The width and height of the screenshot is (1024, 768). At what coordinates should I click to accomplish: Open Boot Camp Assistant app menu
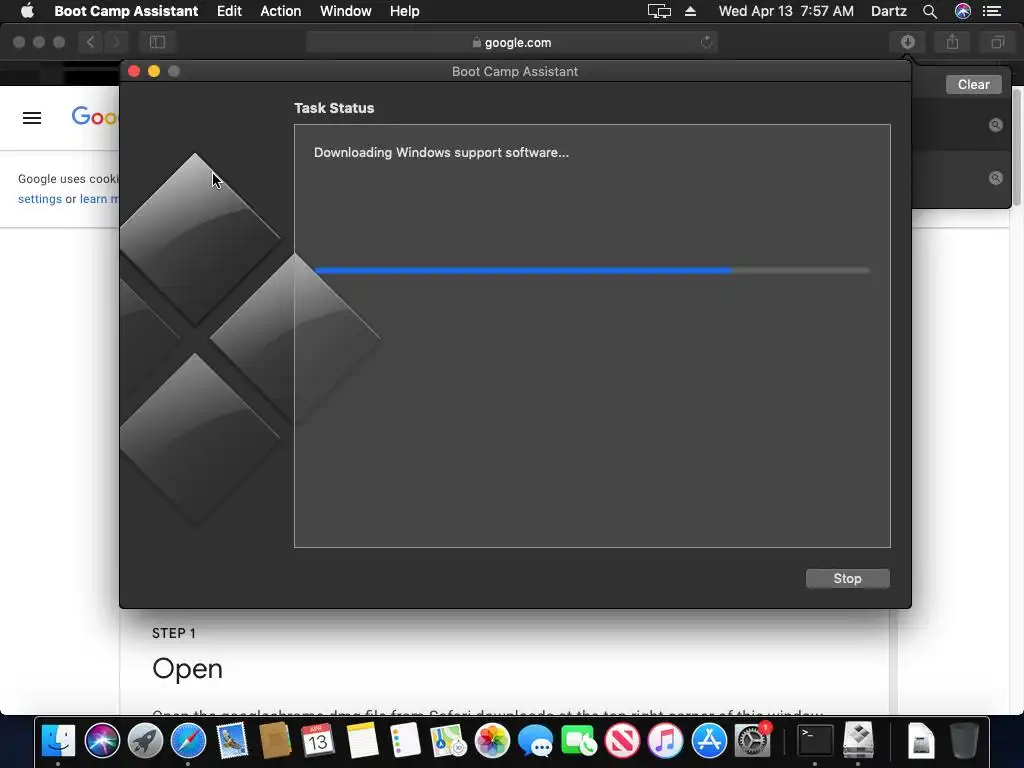click(x=126, y=11)
